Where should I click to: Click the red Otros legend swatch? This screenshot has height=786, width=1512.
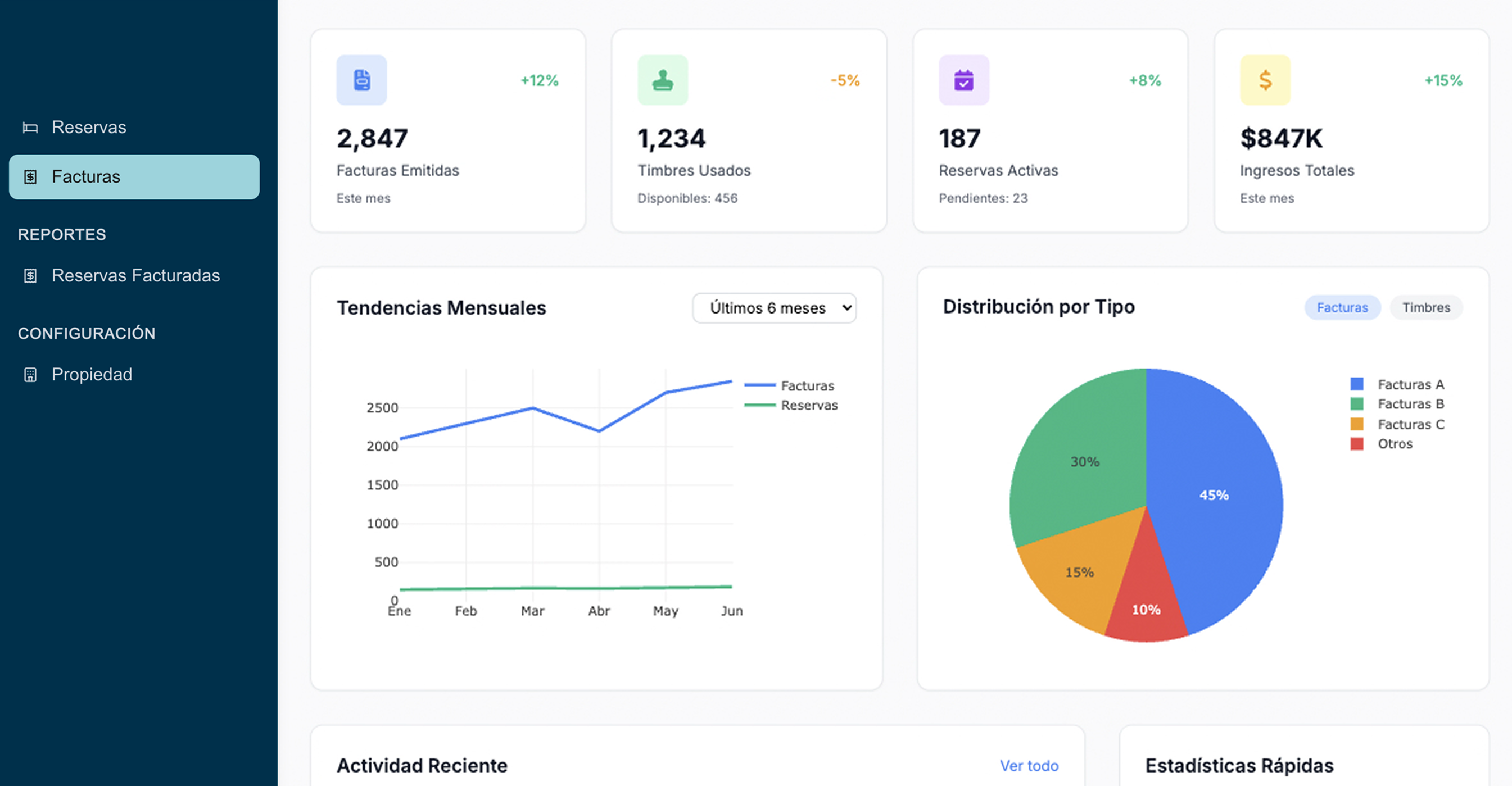pos(1356,443)
